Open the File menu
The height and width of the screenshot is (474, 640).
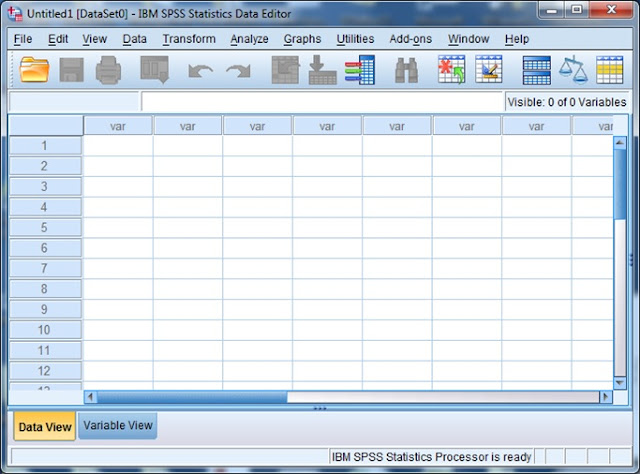(23, 39)
